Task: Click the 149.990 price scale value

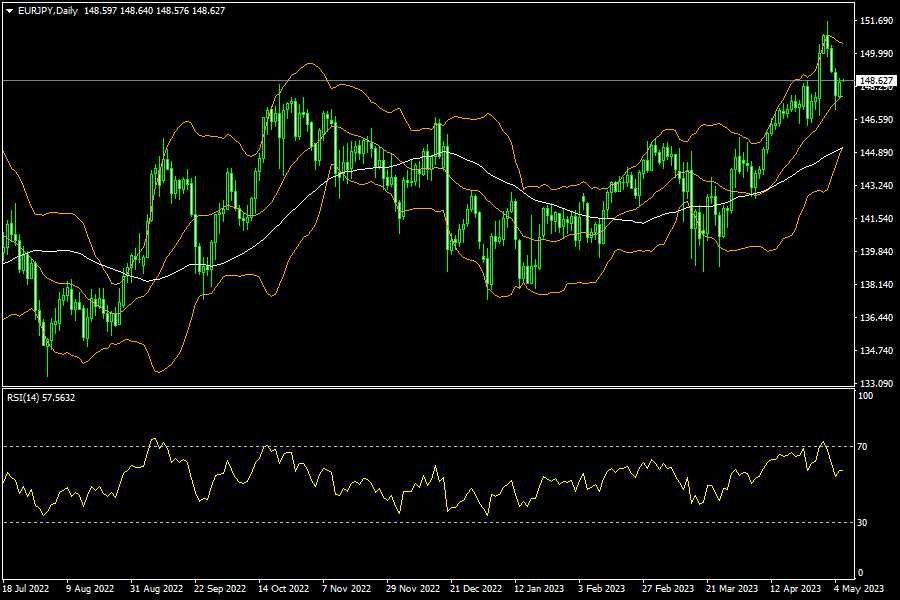Action: pyautogui.click(x=876, y=53)
